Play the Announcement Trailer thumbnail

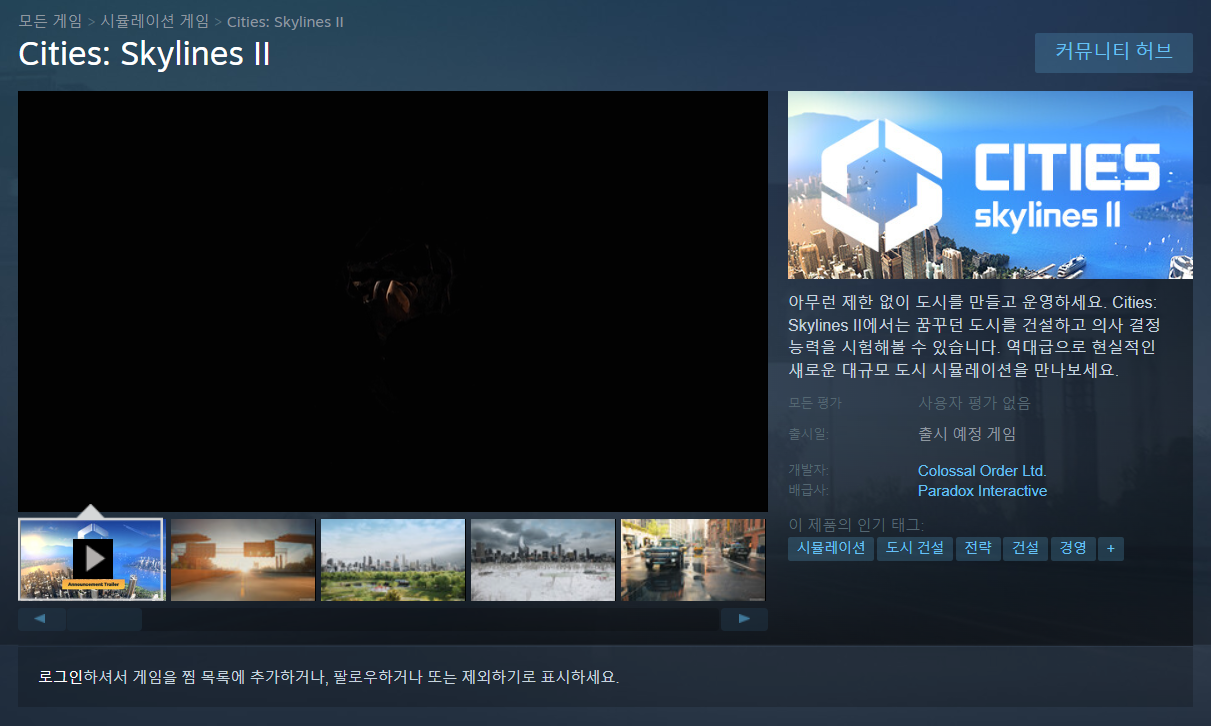coord(91,559)
